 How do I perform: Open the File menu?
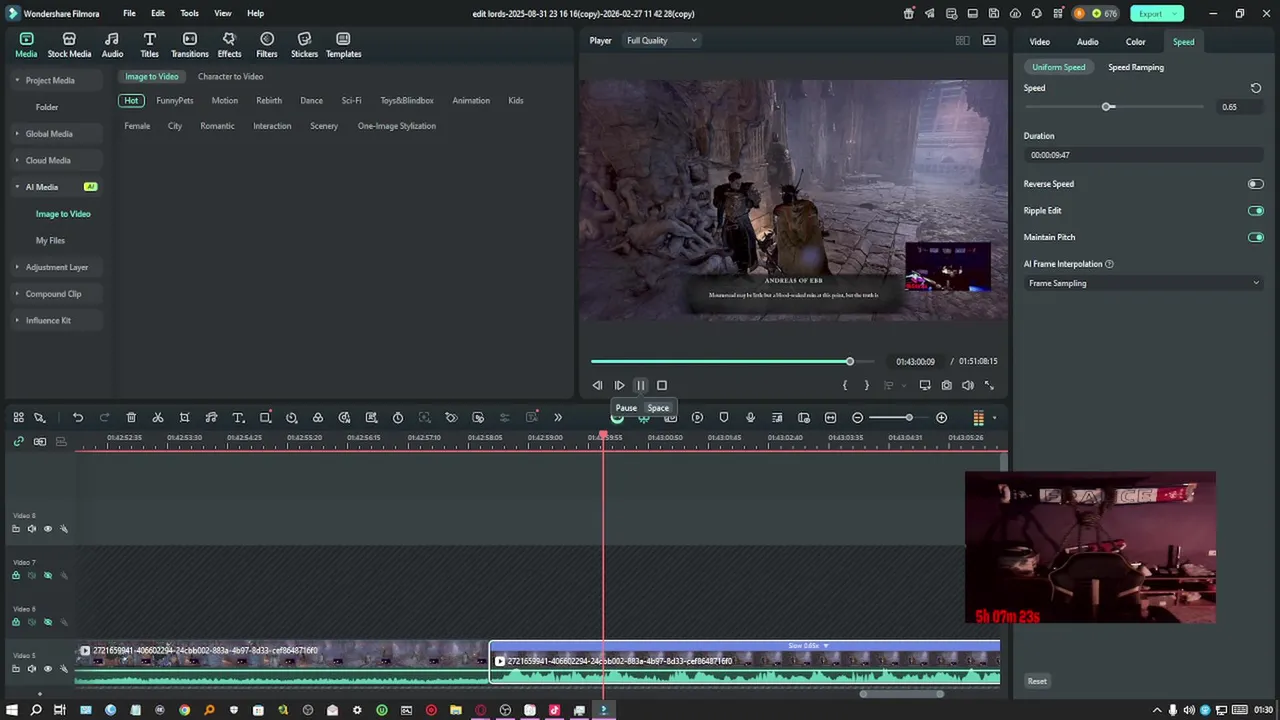[129, 13]
